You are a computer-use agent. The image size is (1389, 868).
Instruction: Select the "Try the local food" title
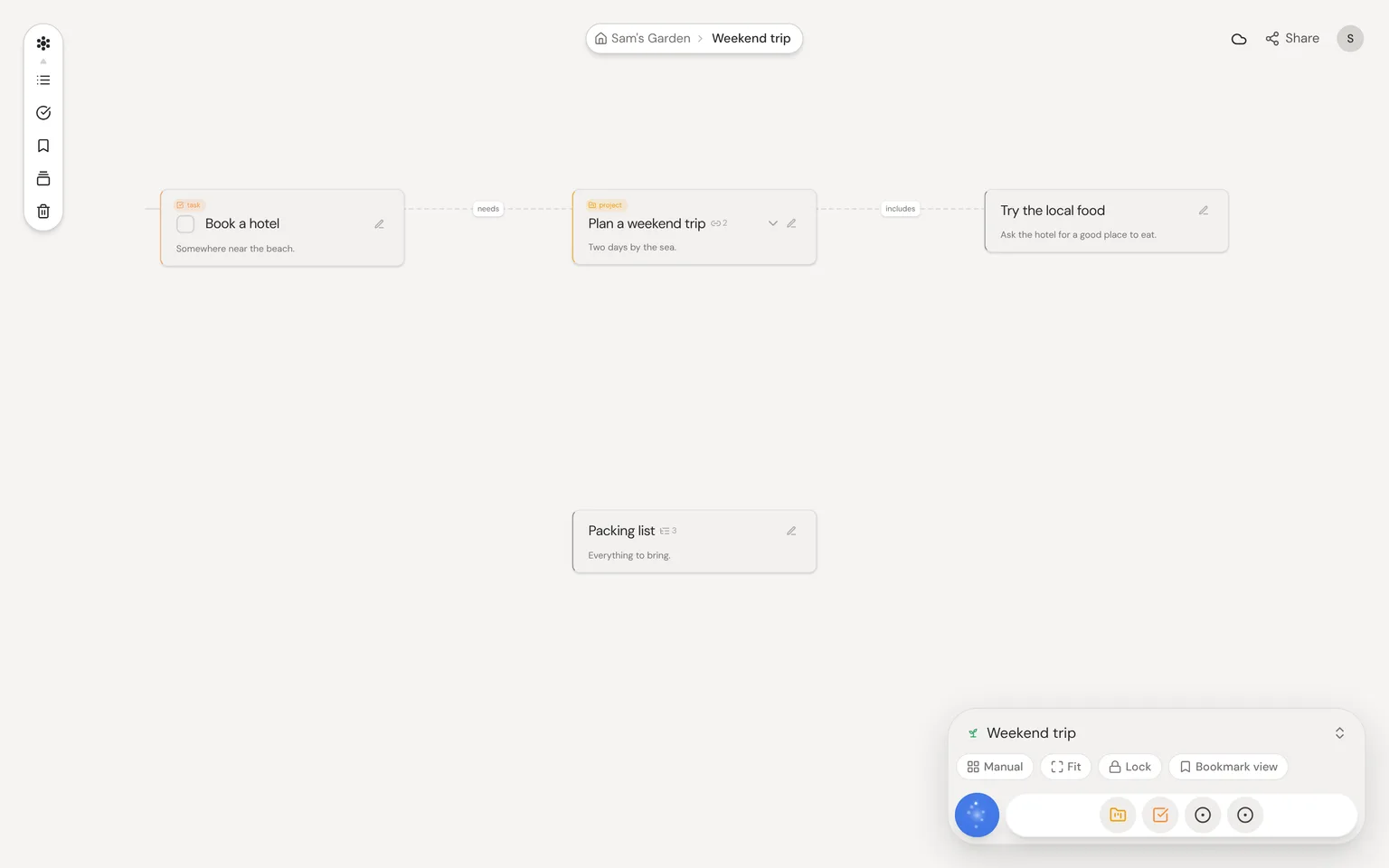(x=1053, y=211)
